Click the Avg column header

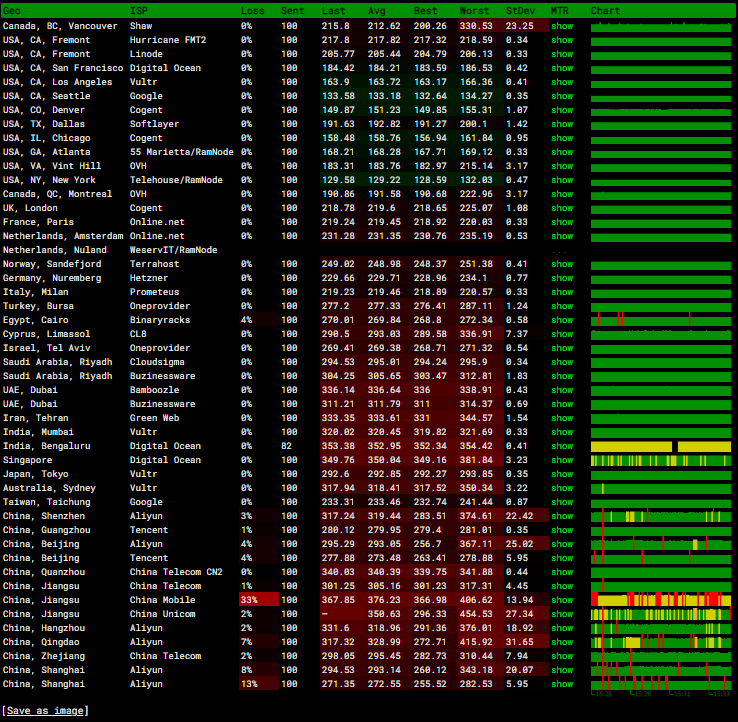point(377,11)
